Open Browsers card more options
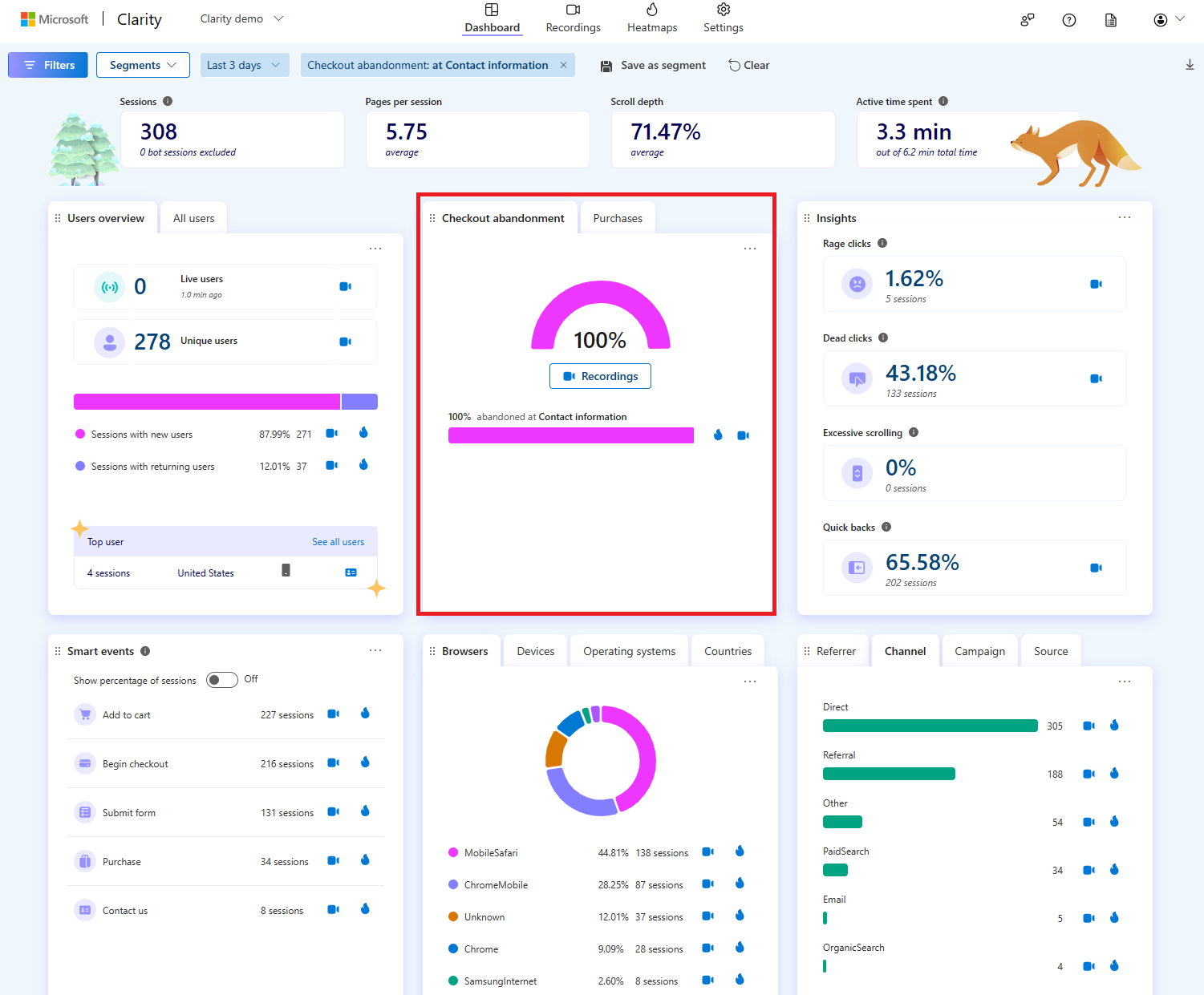This screenshot has height=995, width=1204. pos(750,682)
